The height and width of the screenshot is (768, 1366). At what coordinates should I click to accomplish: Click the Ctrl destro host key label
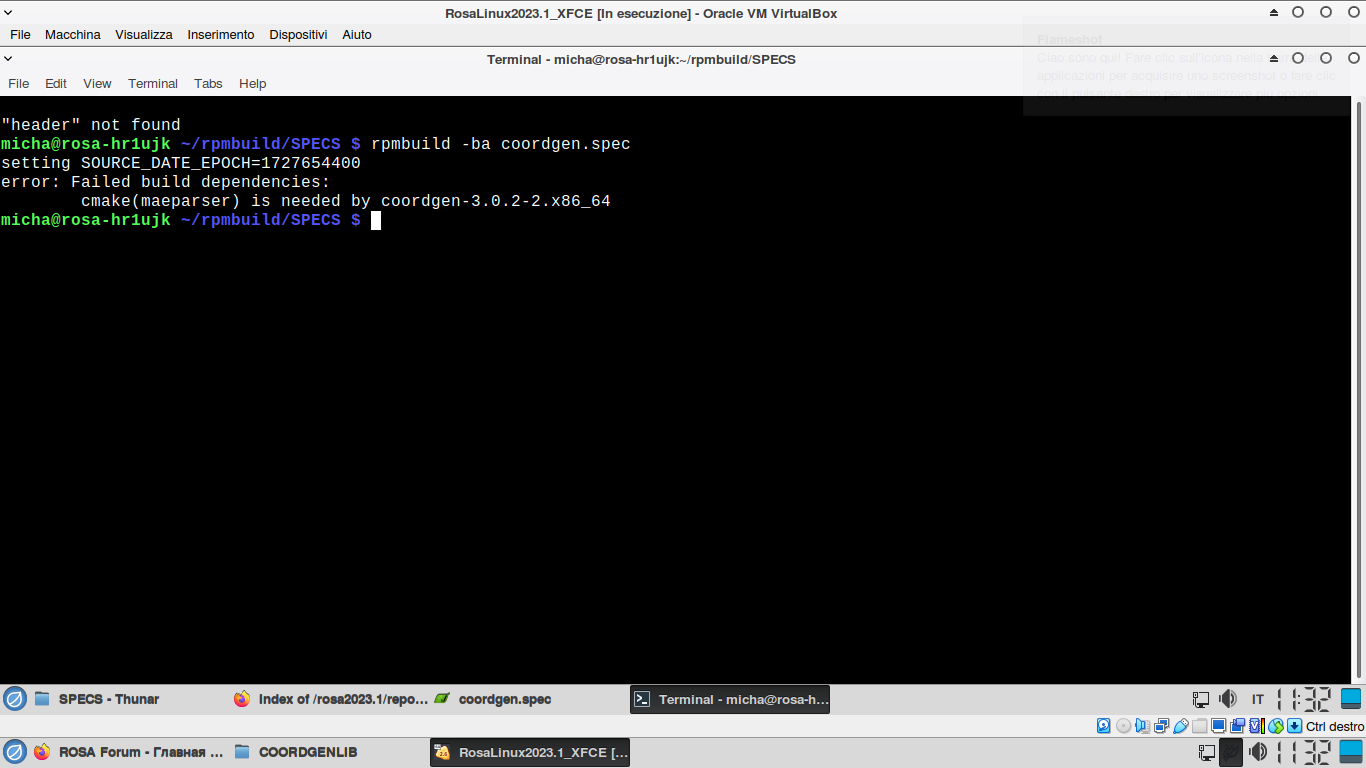1334,727
